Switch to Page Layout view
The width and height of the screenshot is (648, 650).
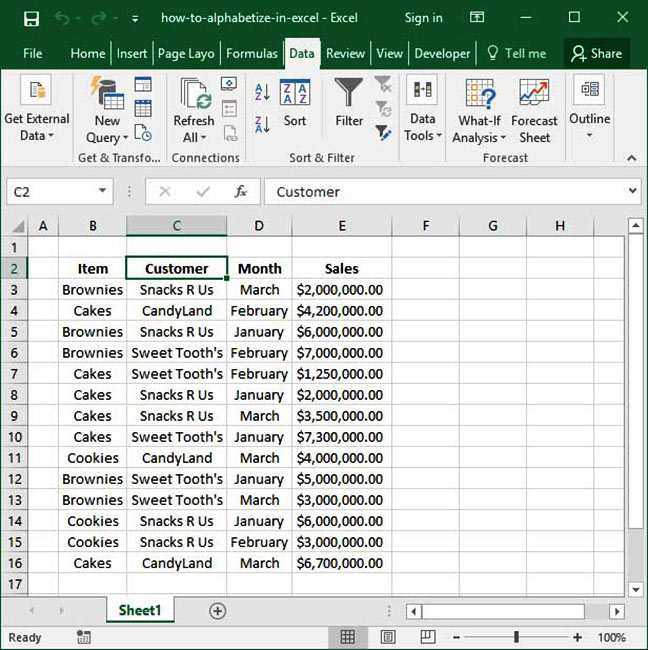pos(386,637)
